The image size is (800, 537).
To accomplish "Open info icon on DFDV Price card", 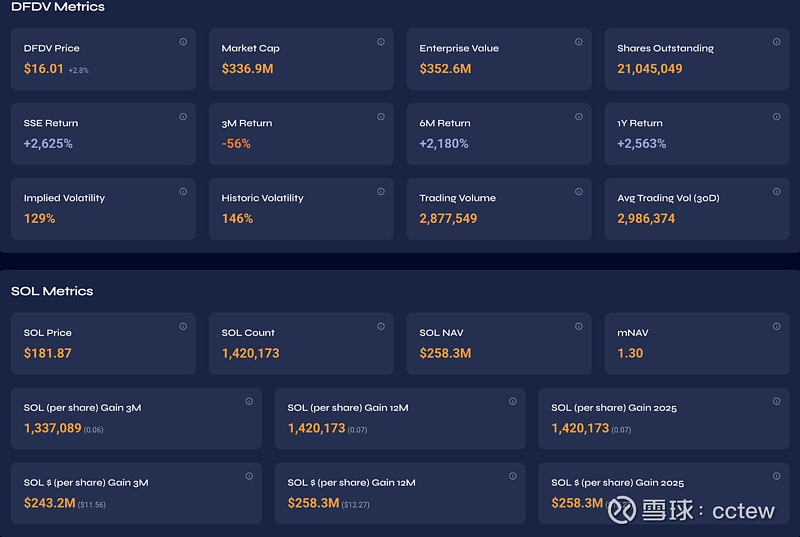I will tap(183, 42).
